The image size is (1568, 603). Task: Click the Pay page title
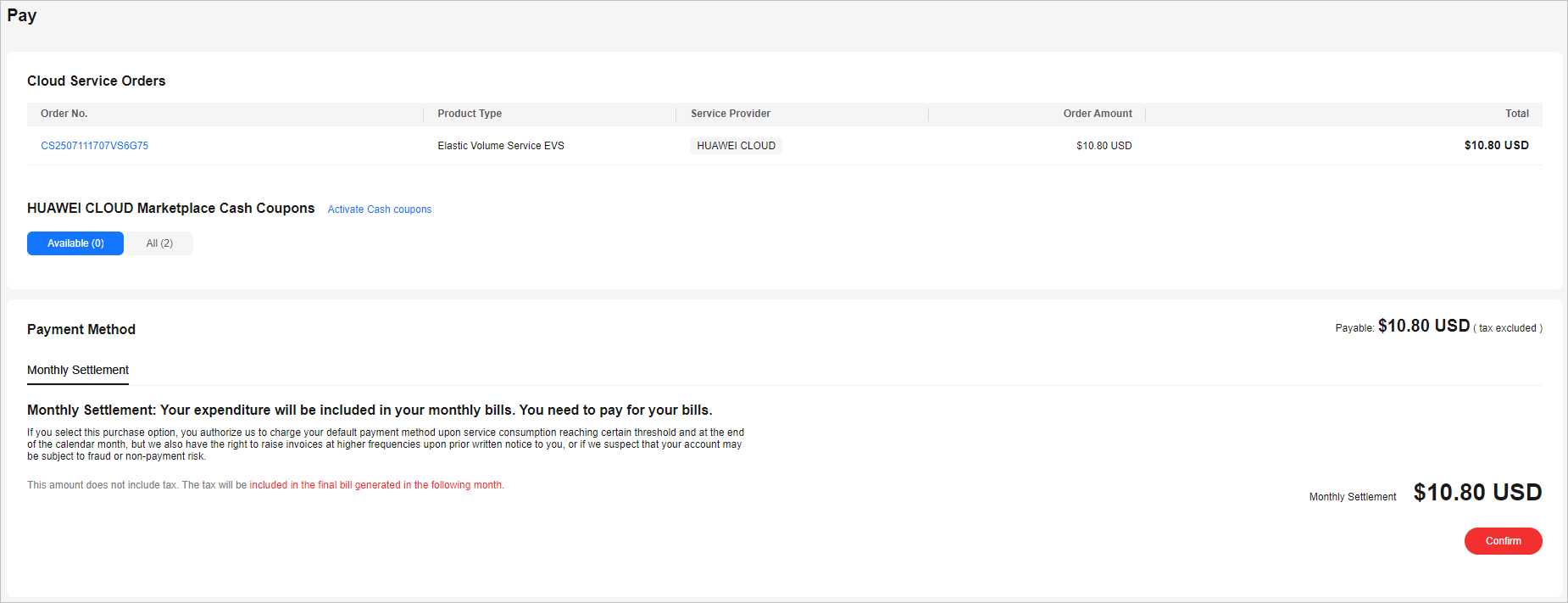pos(22,16)
